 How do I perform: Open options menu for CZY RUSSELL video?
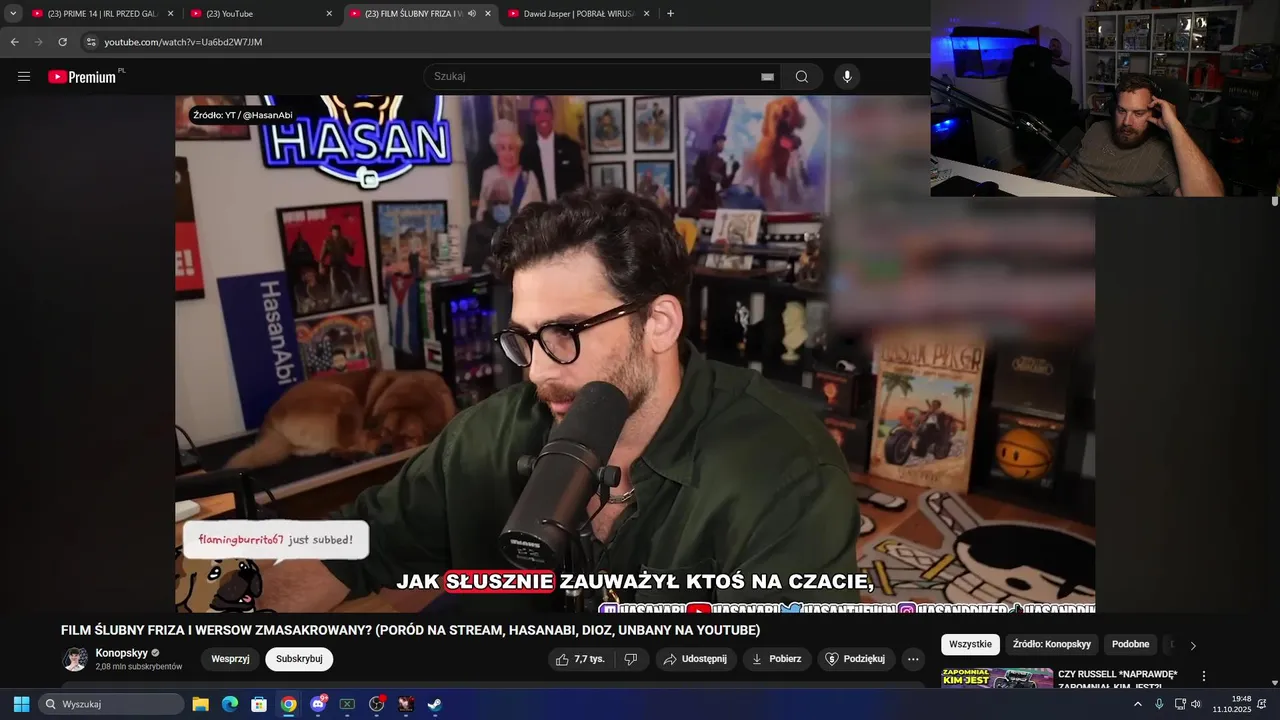[x=1204, y=677]
